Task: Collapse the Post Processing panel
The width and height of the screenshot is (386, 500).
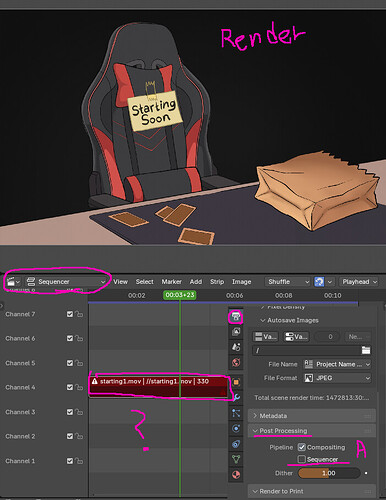Action: (x=312, y=431)
